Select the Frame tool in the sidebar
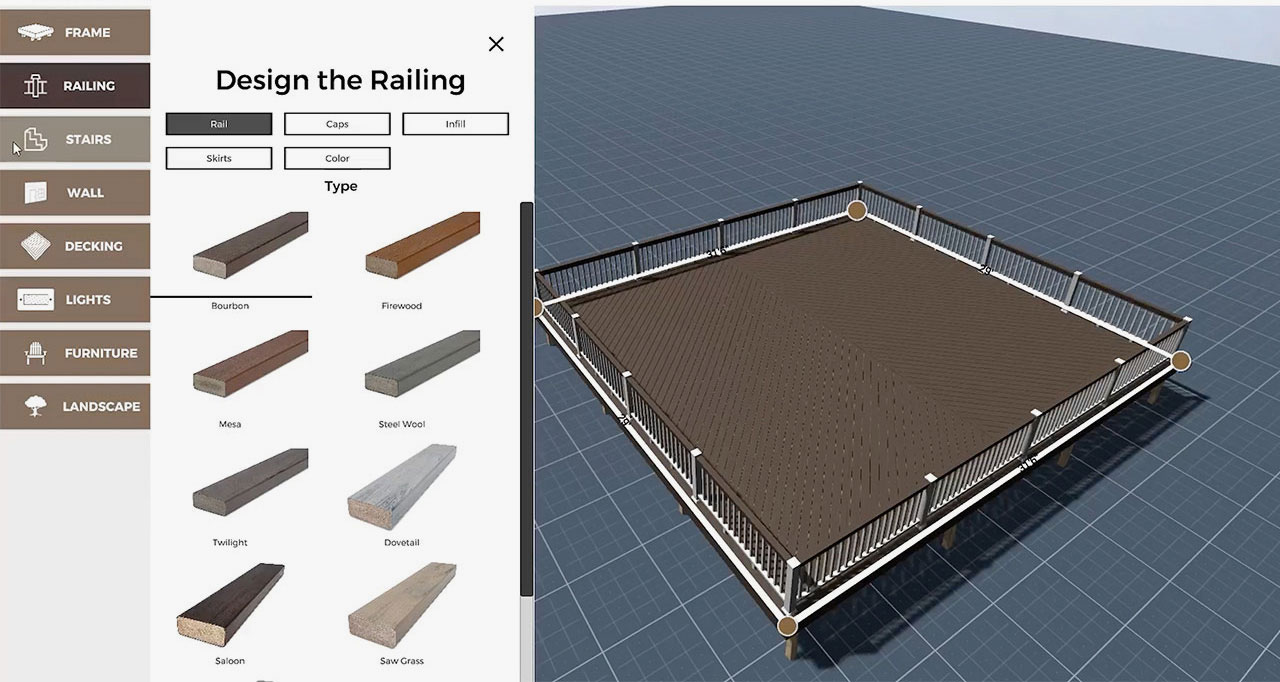This screenshot has height=682, width=1280. point(75,32)
